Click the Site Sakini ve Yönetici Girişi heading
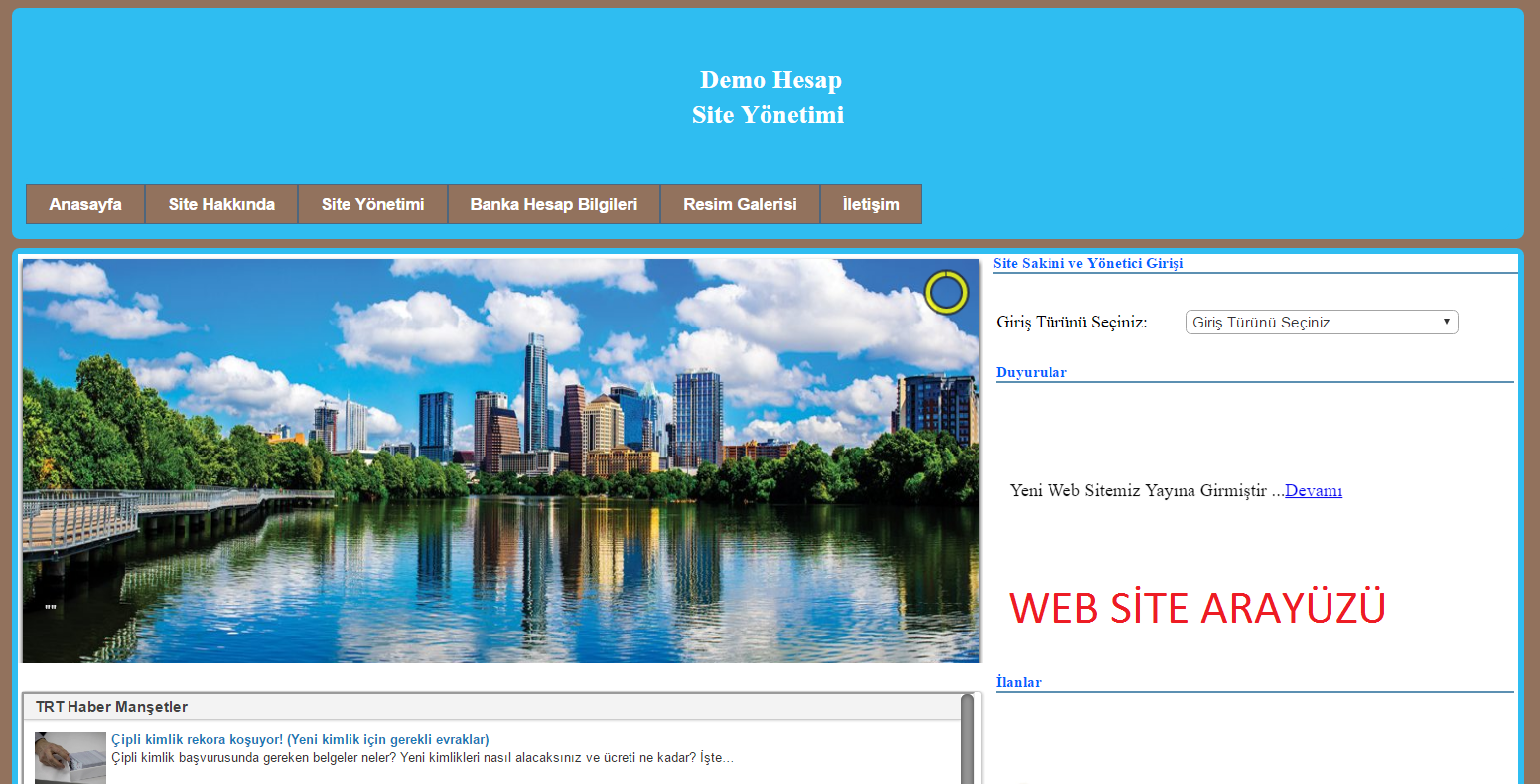The width and height of the screenshot is (1540, 784). 1087,264
